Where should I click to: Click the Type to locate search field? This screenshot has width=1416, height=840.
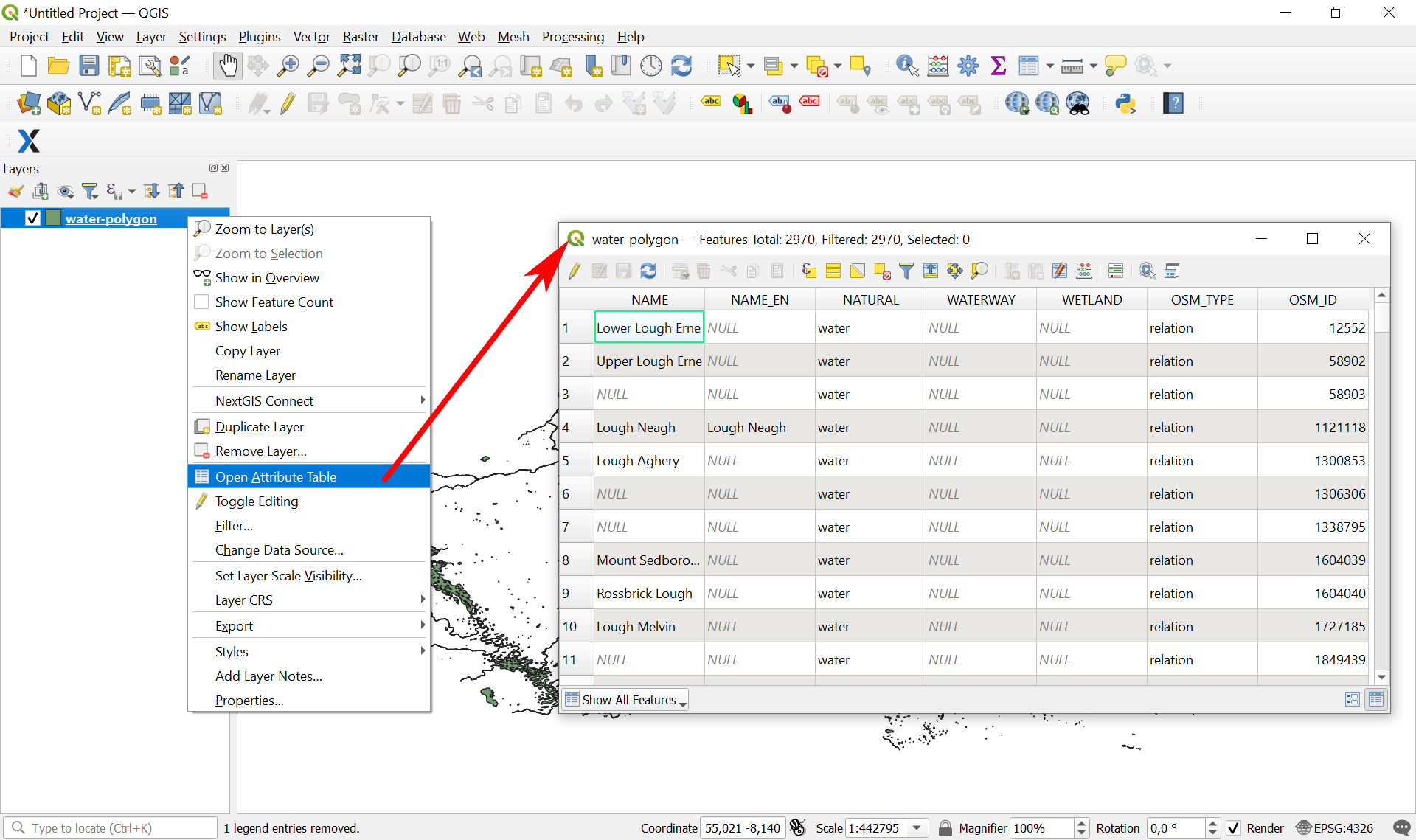click(118, 828)
